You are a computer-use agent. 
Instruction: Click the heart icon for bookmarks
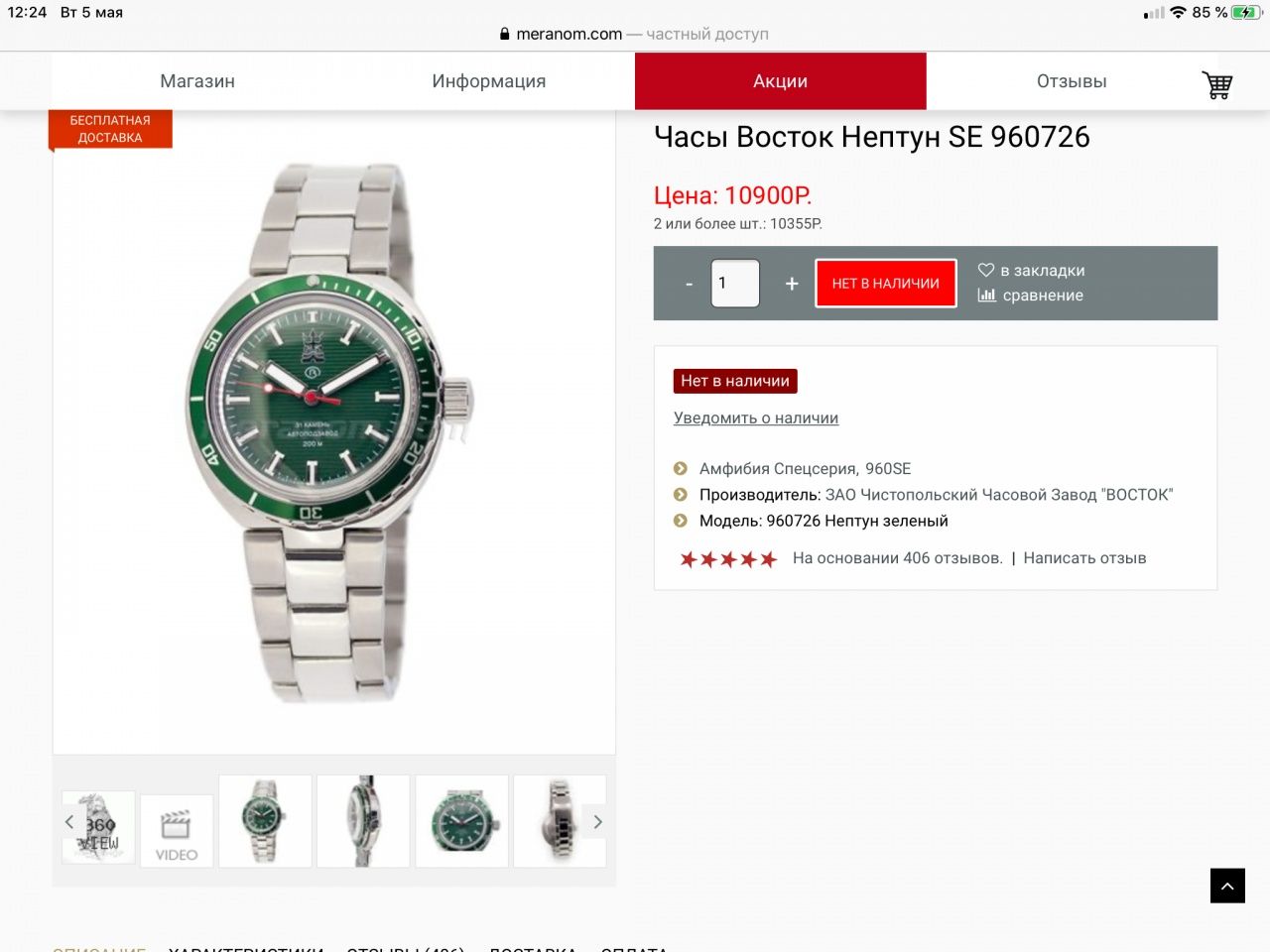pyautogui.click(x=985, y=270)
